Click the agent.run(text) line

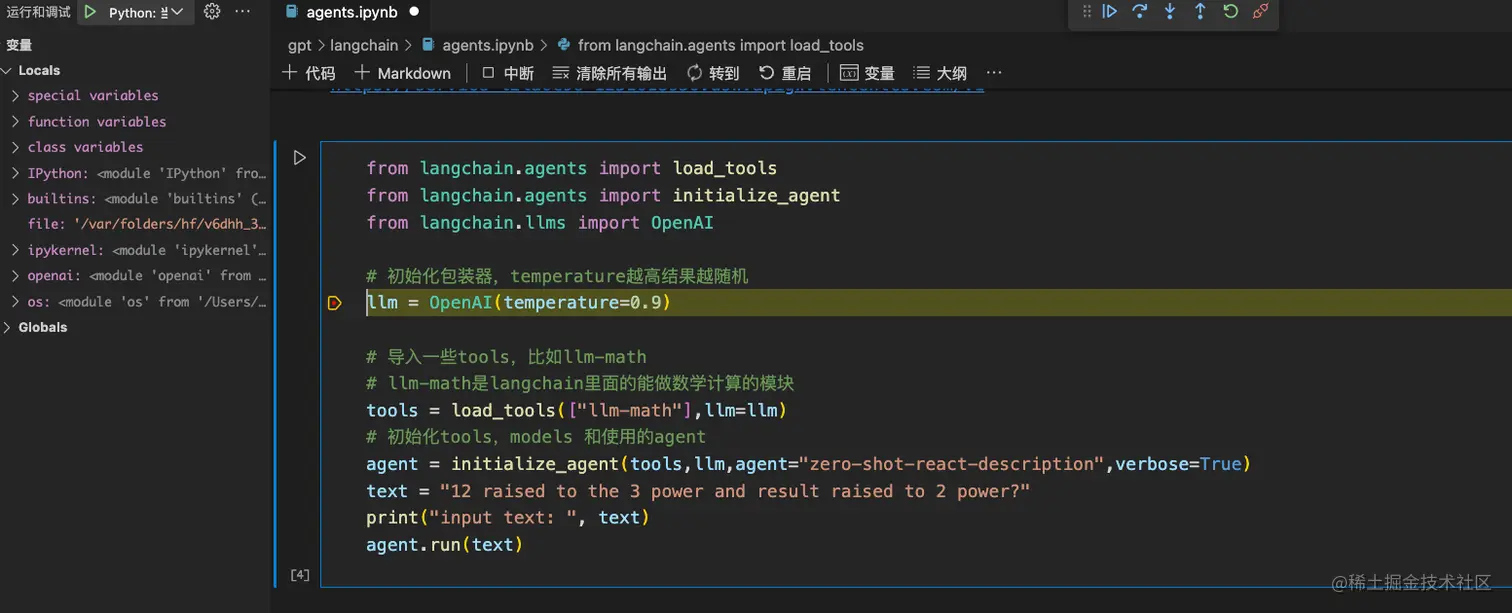445,545
